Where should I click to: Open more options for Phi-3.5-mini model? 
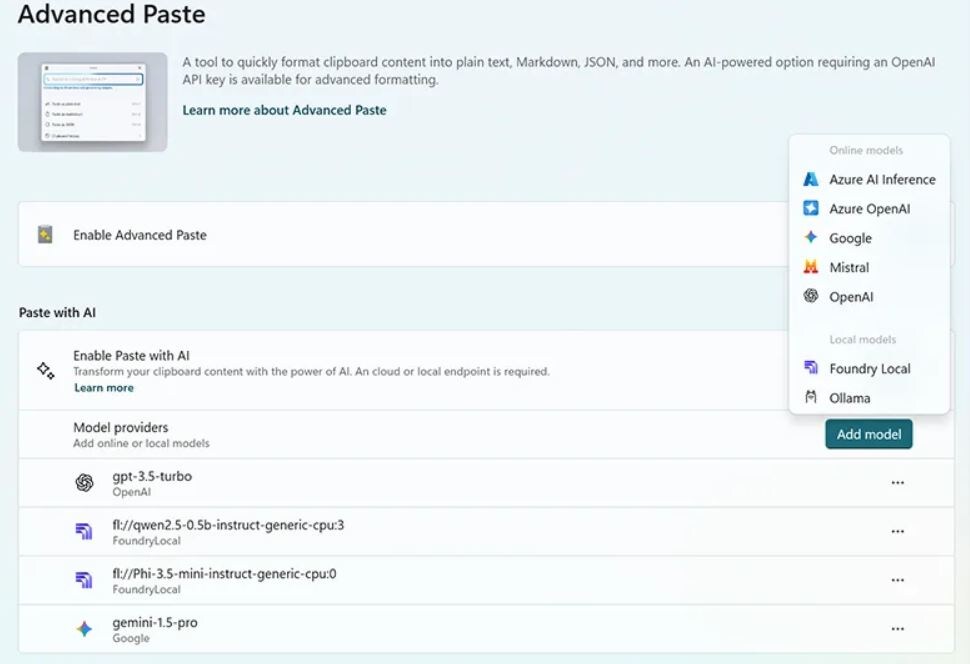(x=898, y=580)
